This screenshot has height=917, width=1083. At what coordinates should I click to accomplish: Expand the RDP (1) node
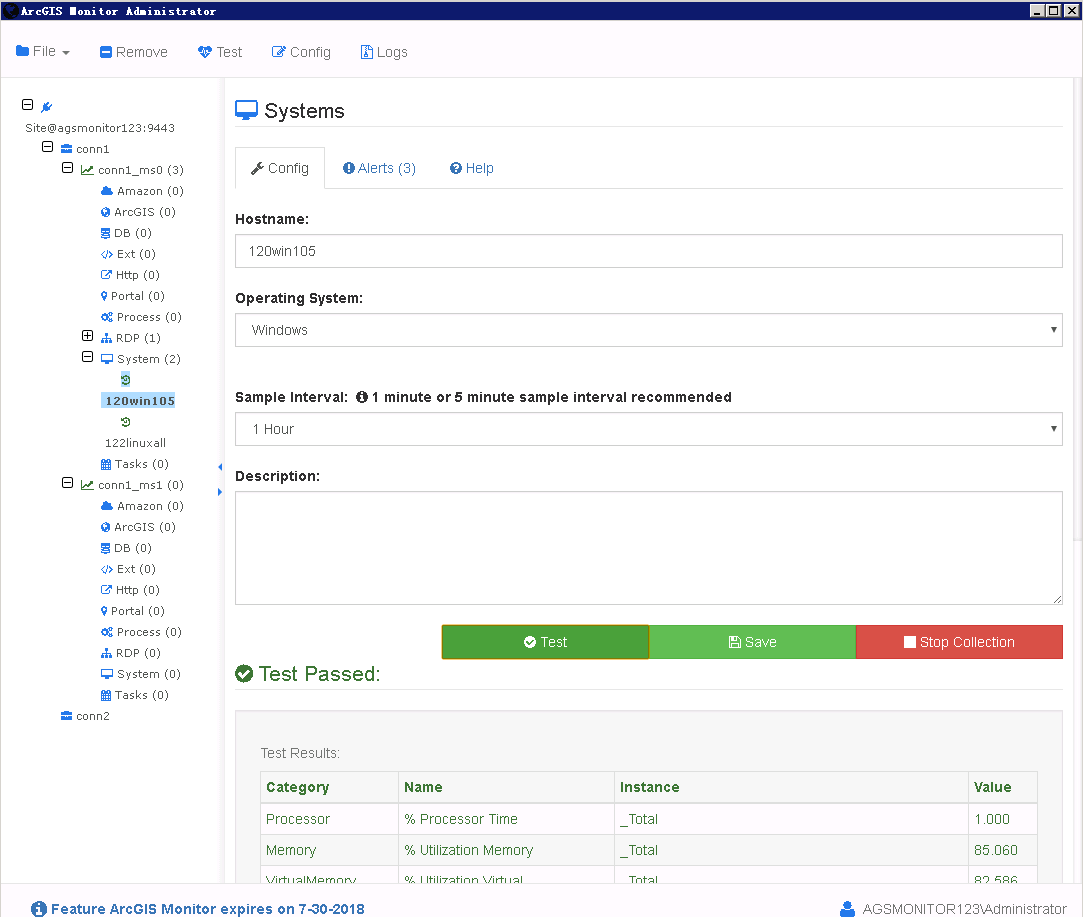pos(88,336)
